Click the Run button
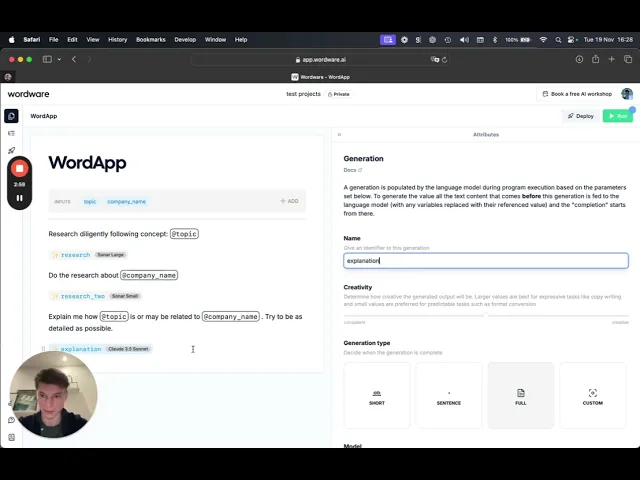This screenshot has height=480, width=640. tap(618, 116)
